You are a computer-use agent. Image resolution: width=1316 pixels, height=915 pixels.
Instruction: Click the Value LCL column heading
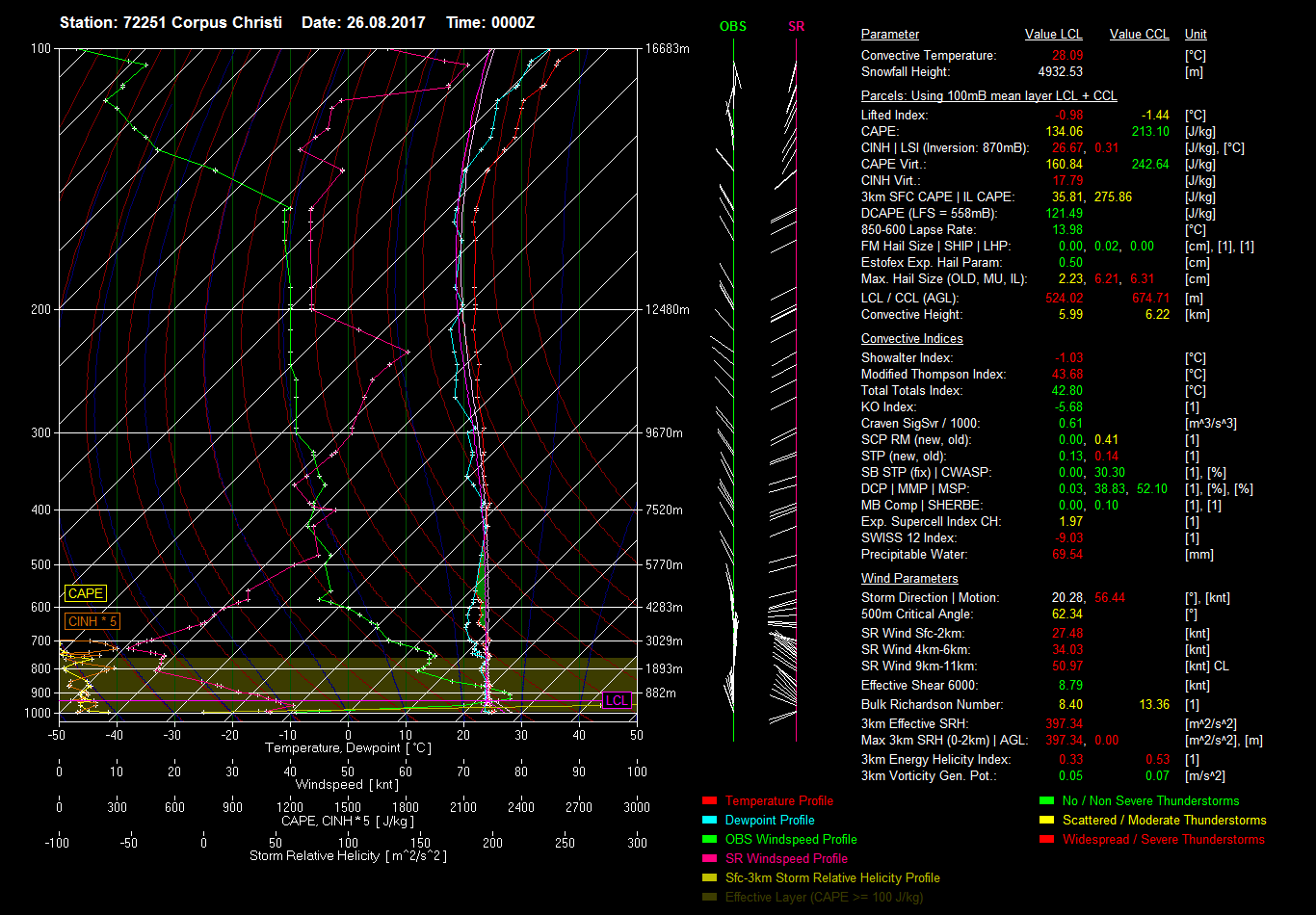point(1053,35)
